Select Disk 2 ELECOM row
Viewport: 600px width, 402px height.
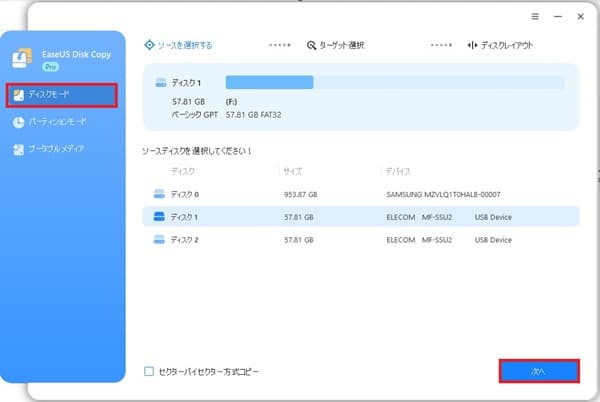(x=361, y=240)
